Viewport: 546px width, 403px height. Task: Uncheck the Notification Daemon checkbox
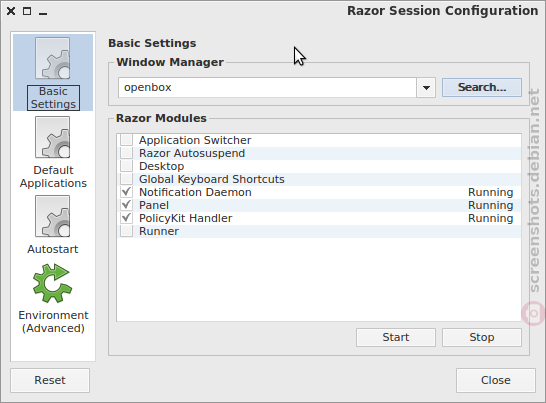pyautogui.click(x=127, y=192)
